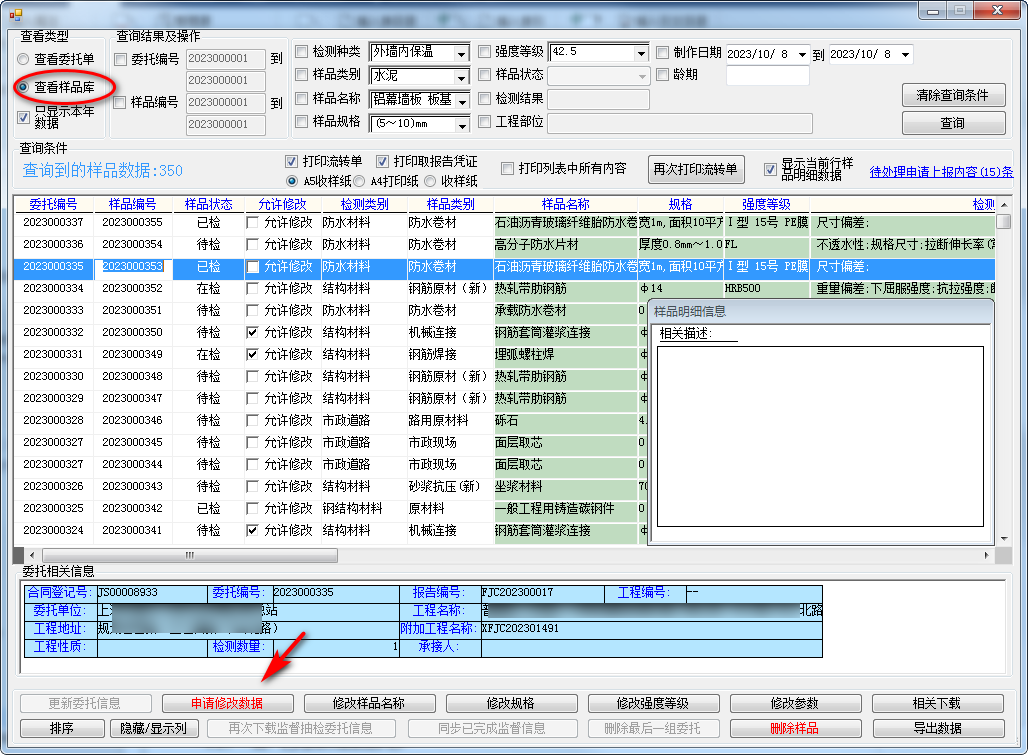Click 清除查询条件 button
This screenshot has width=1028, height=755.
952,95
